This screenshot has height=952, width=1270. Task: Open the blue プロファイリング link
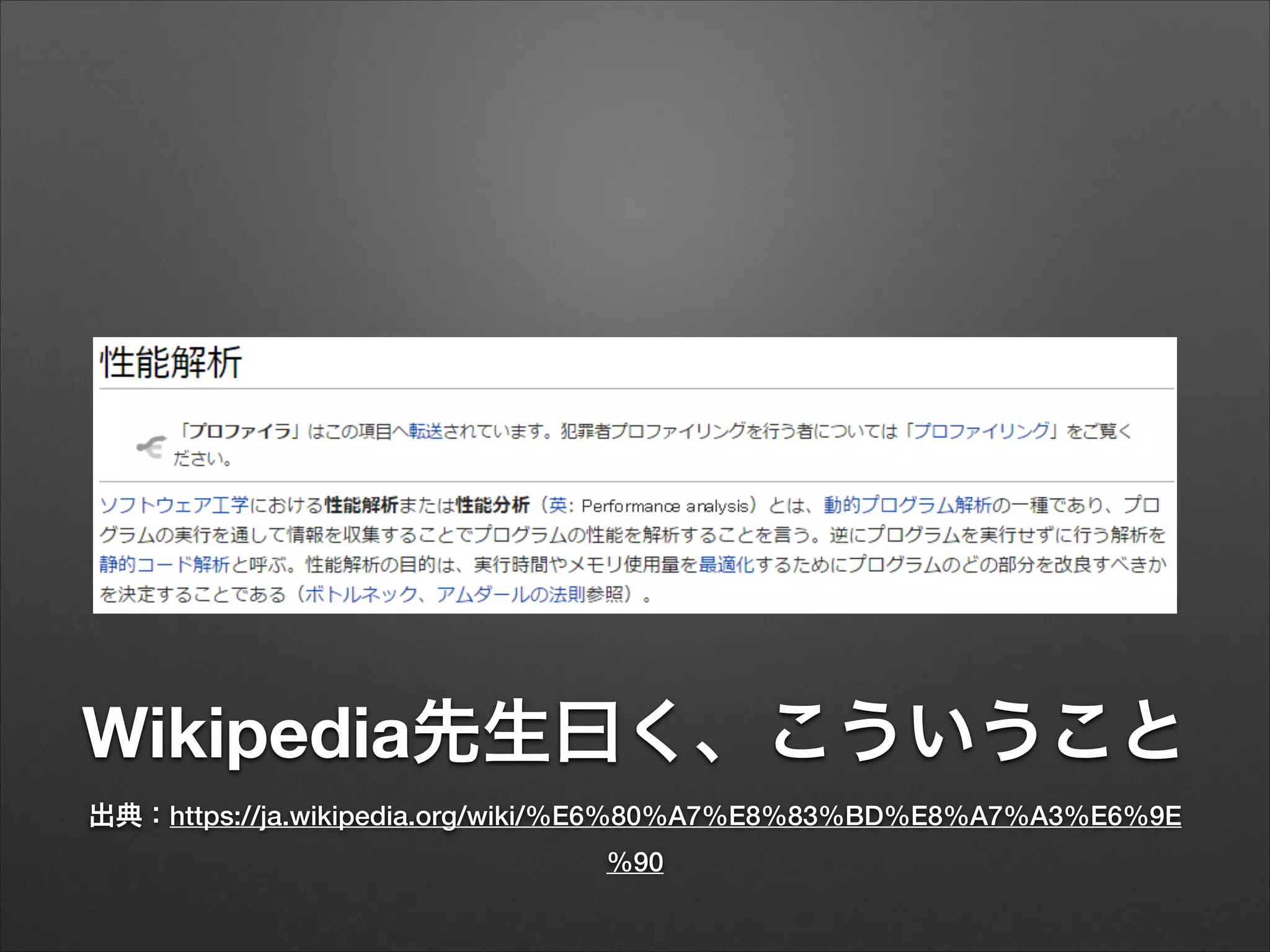point(982,431)
